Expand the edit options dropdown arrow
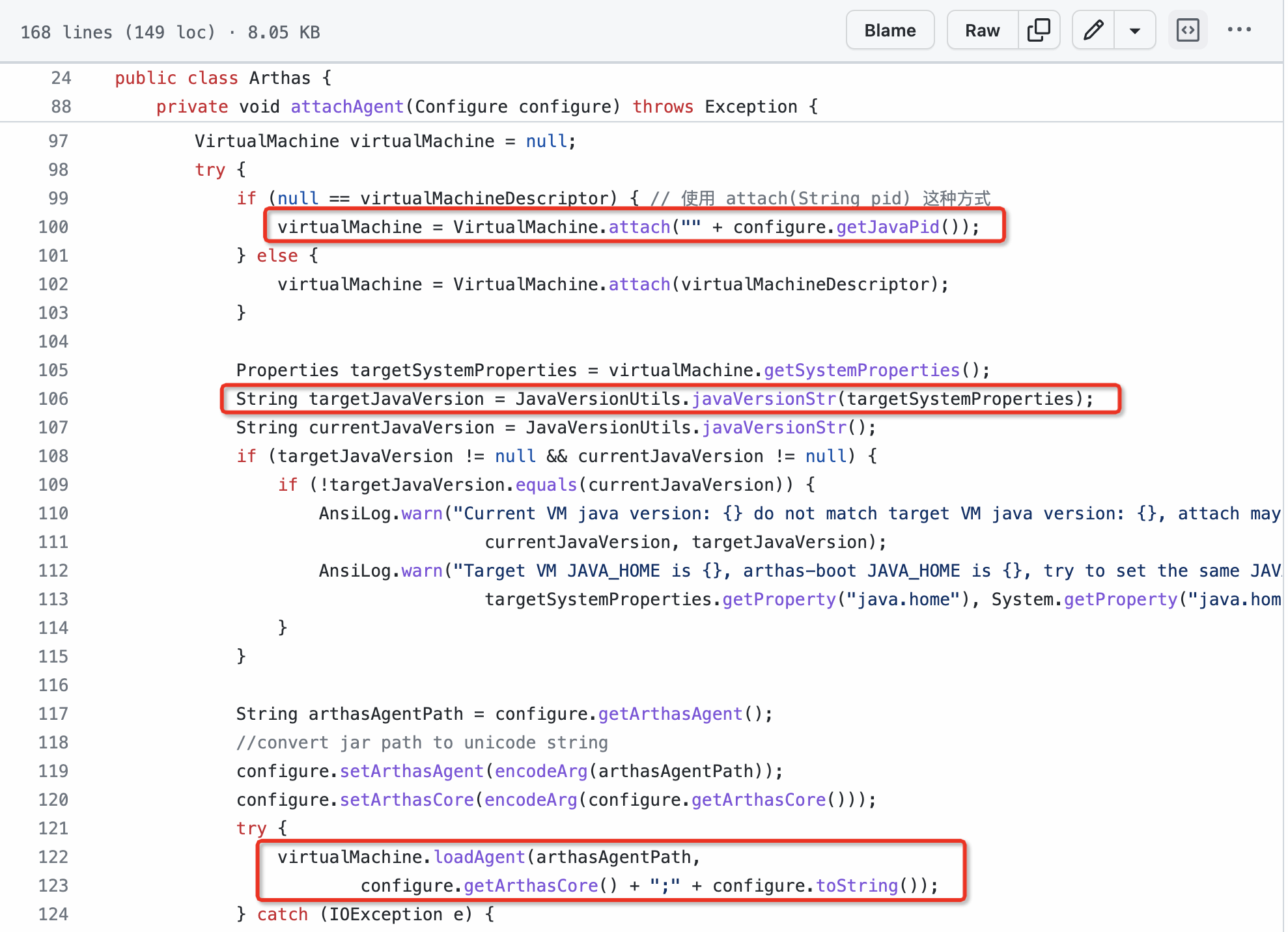 (1134, 31)
